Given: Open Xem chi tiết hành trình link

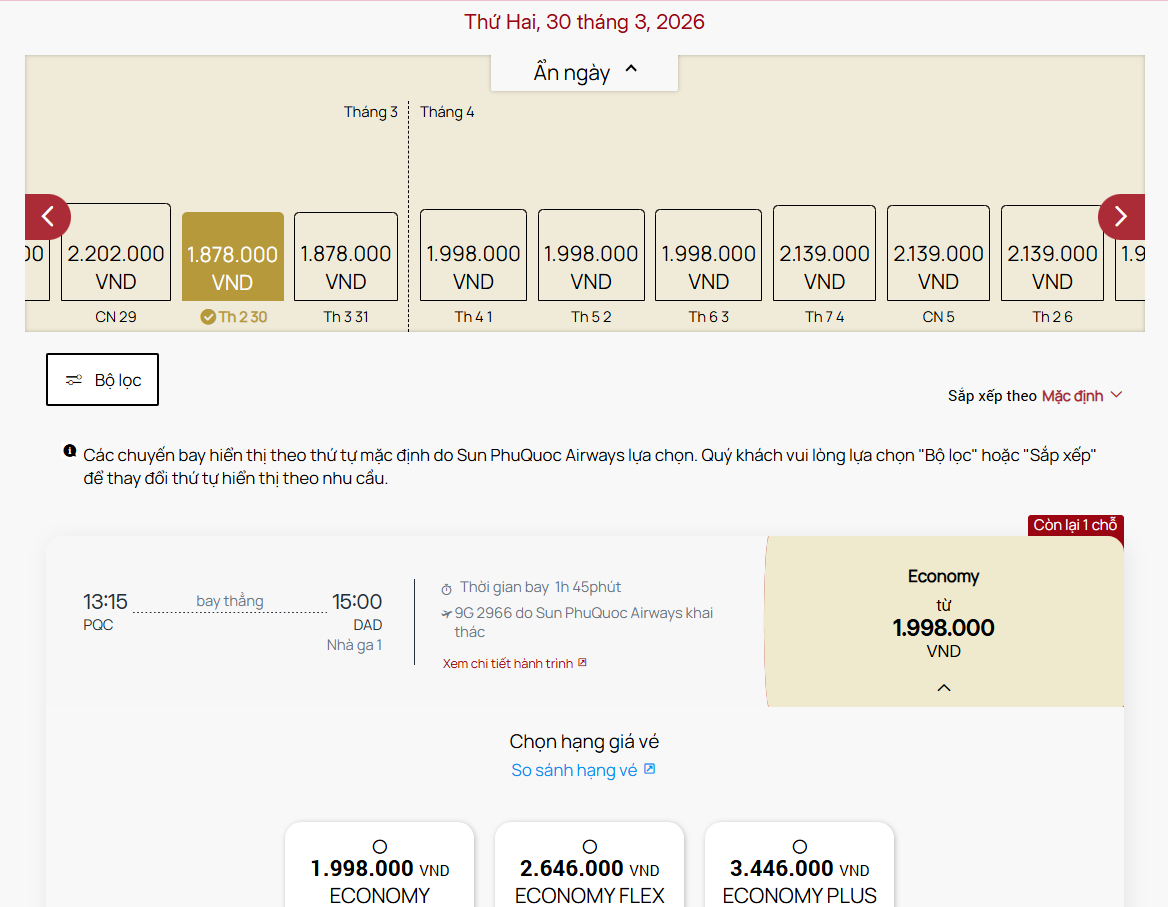Looking at the screenshot, I should click(x=508, y=663).
